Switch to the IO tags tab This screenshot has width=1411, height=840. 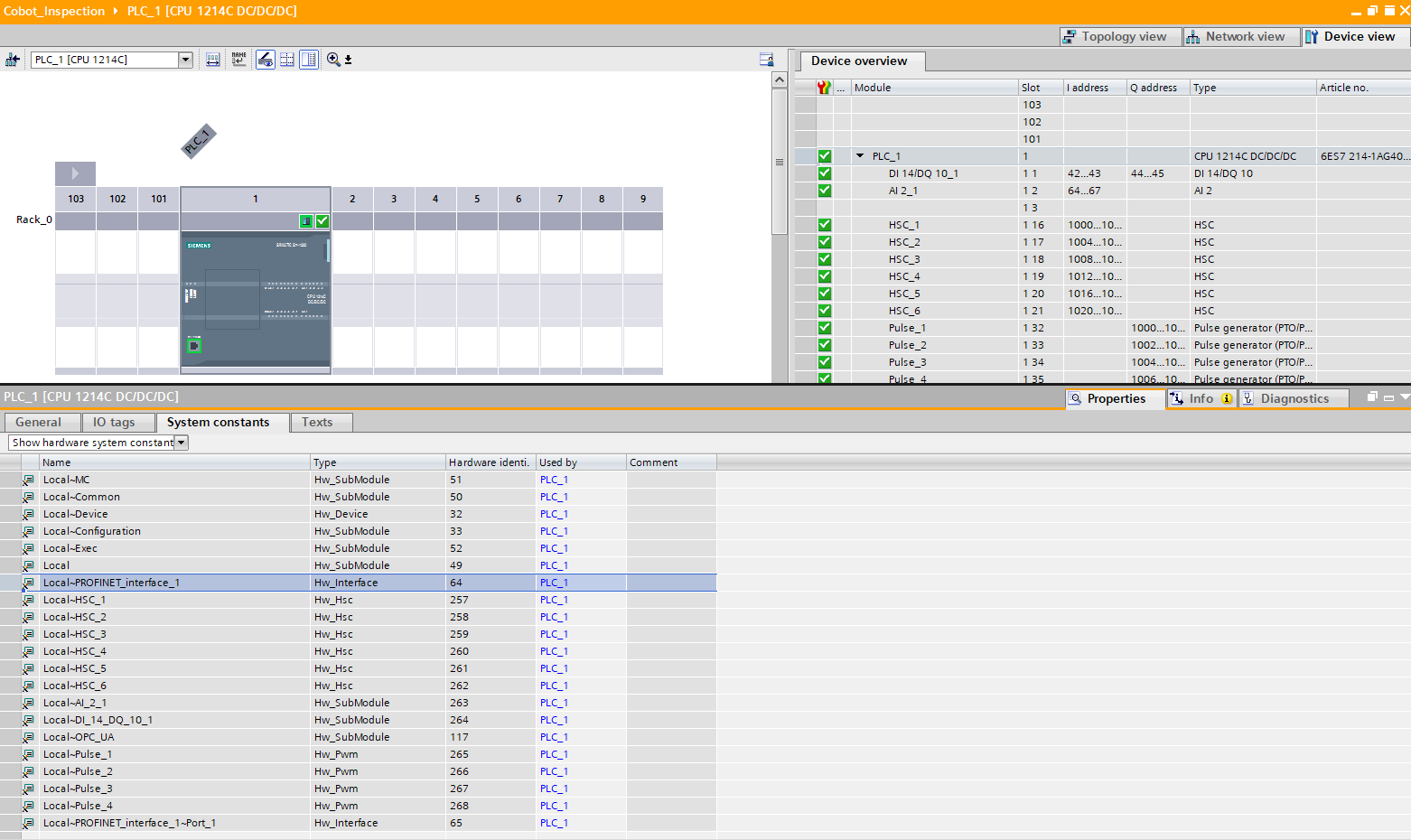(114, 423)
